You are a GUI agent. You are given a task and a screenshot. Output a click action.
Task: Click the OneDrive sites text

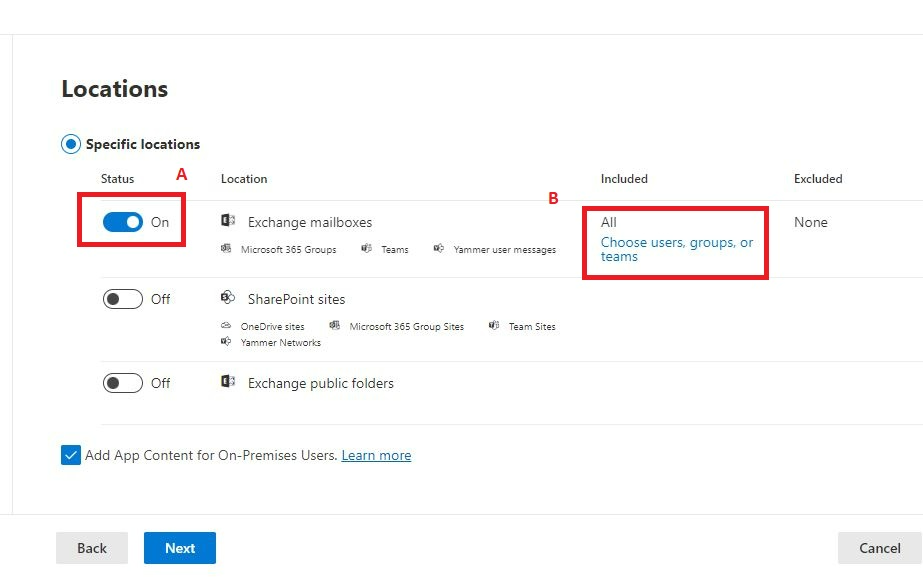(x=273, y=326)
